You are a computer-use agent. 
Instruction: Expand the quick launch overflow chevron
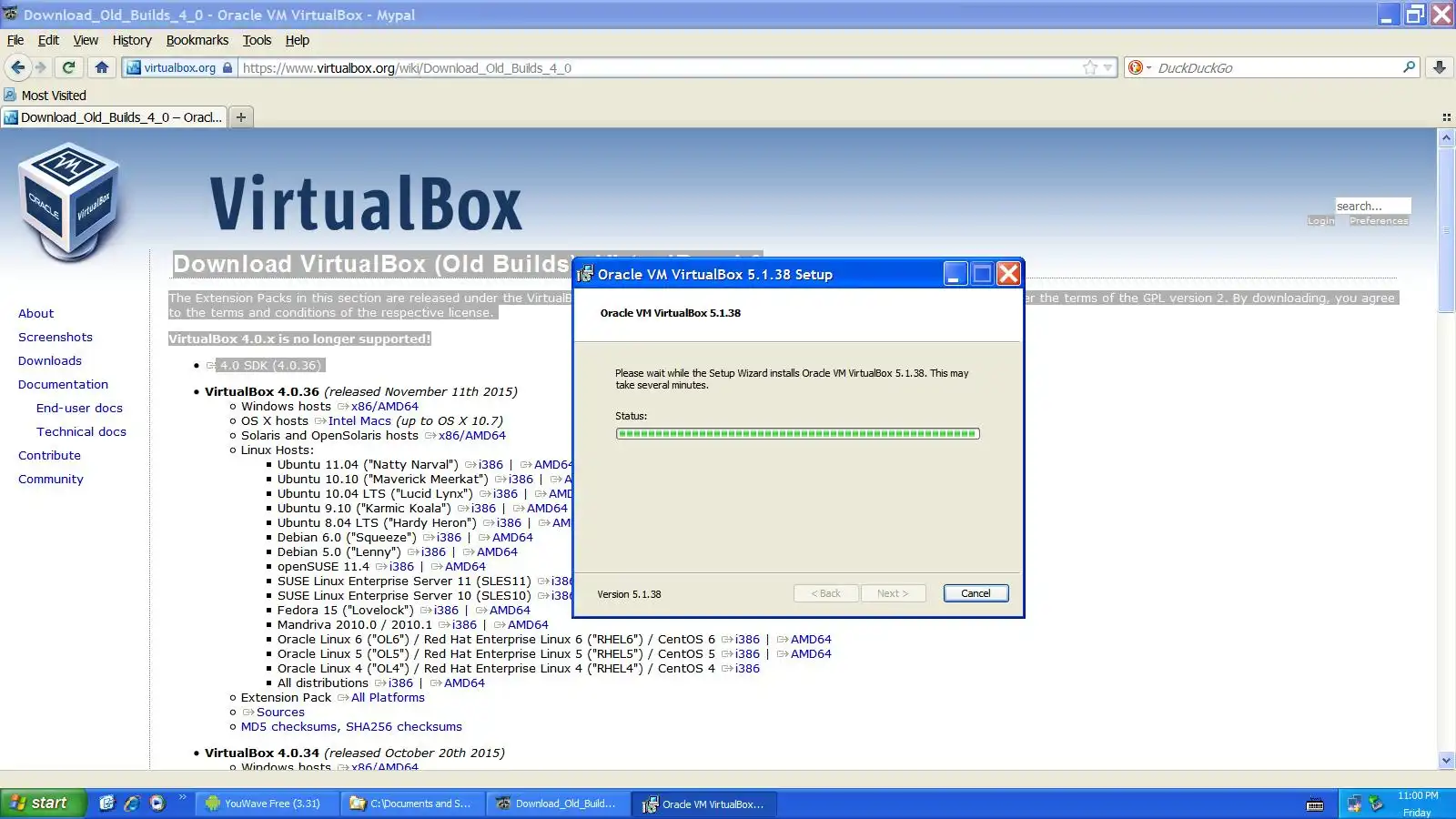[x=182, y=797]
